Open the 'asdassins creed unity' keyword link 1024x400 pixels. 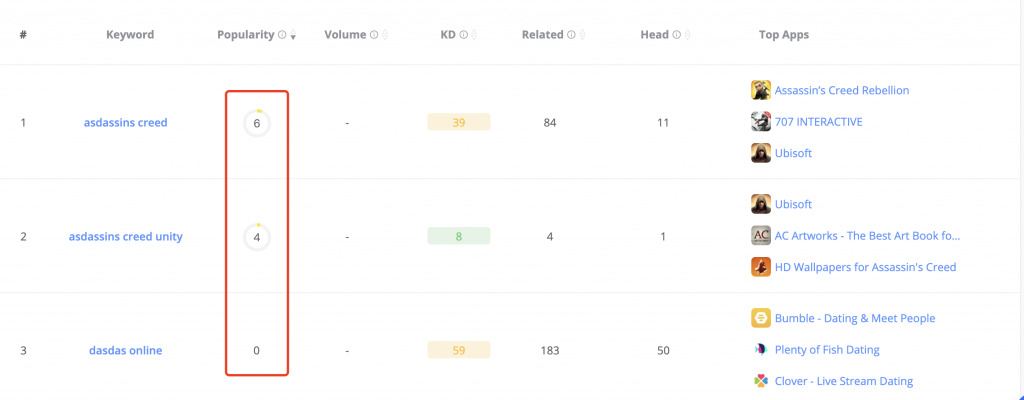pos(125,237)
